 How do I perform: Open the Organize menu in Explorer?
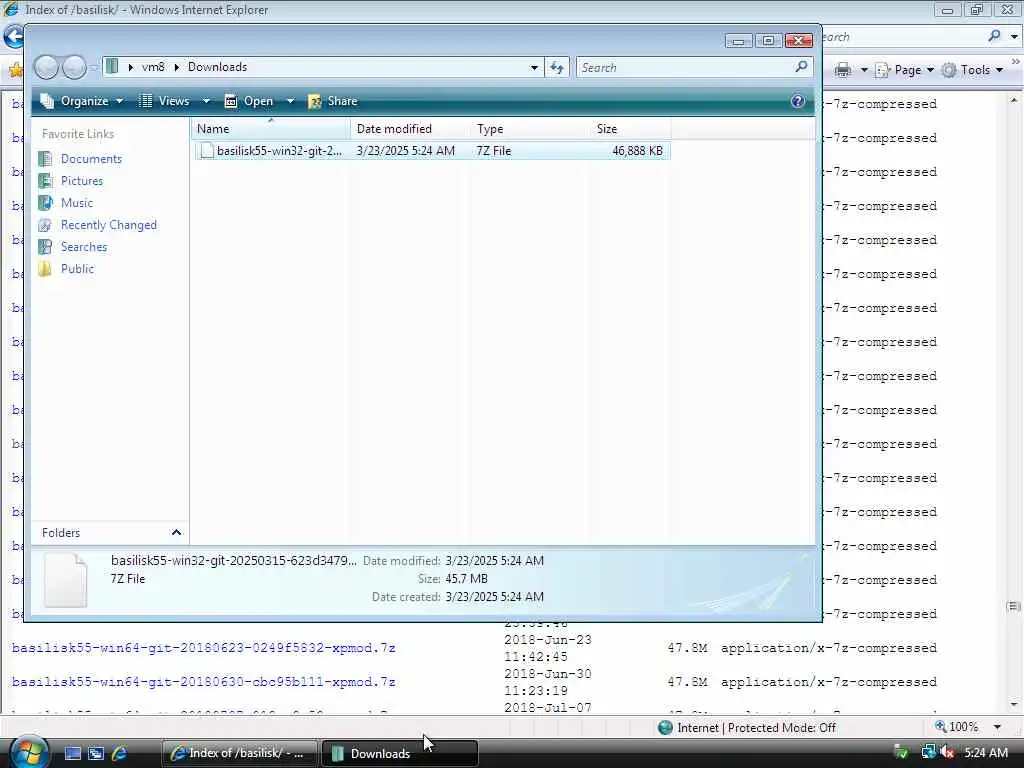coord(82,101)
